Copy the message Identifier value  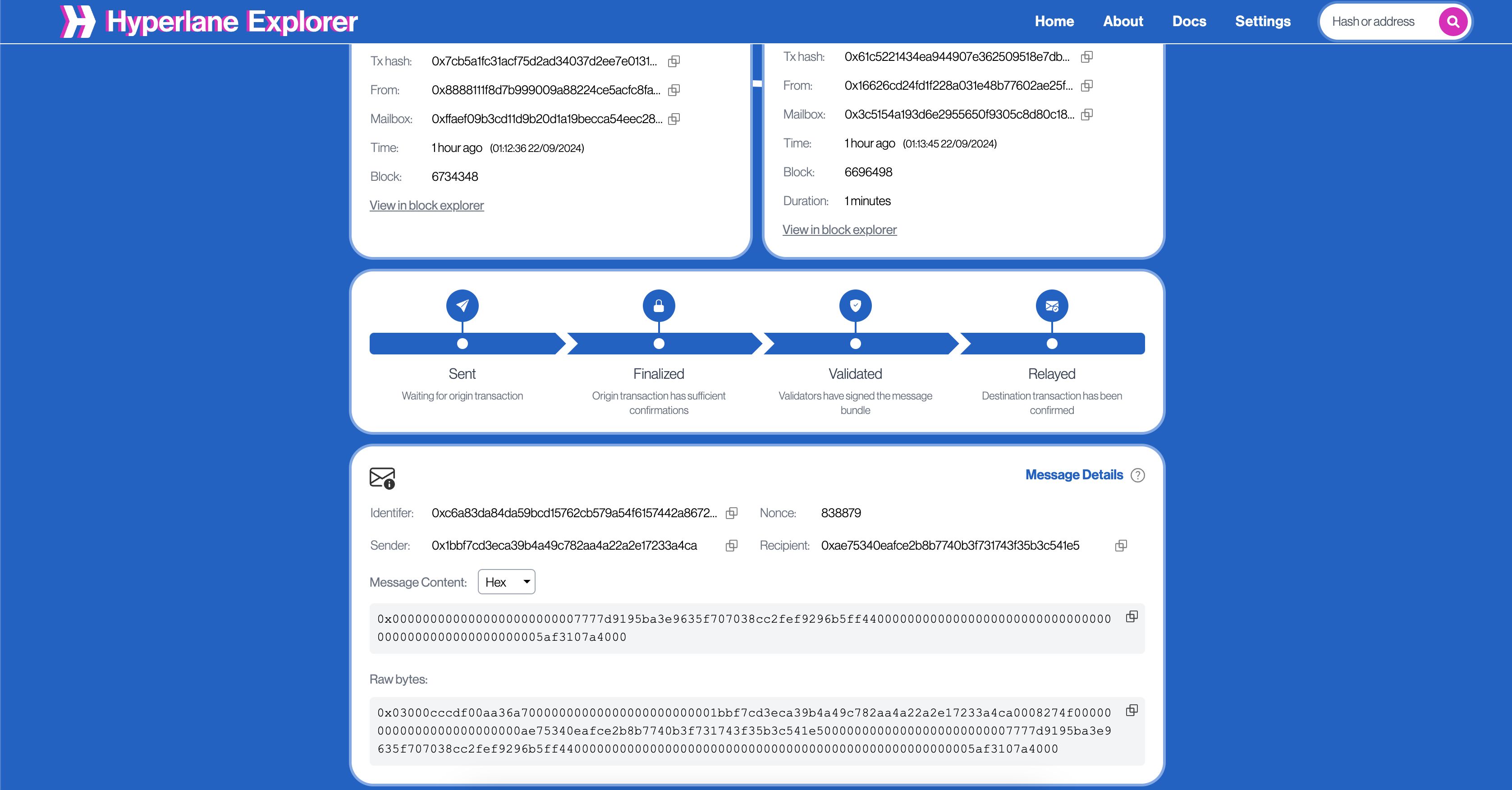731,513
